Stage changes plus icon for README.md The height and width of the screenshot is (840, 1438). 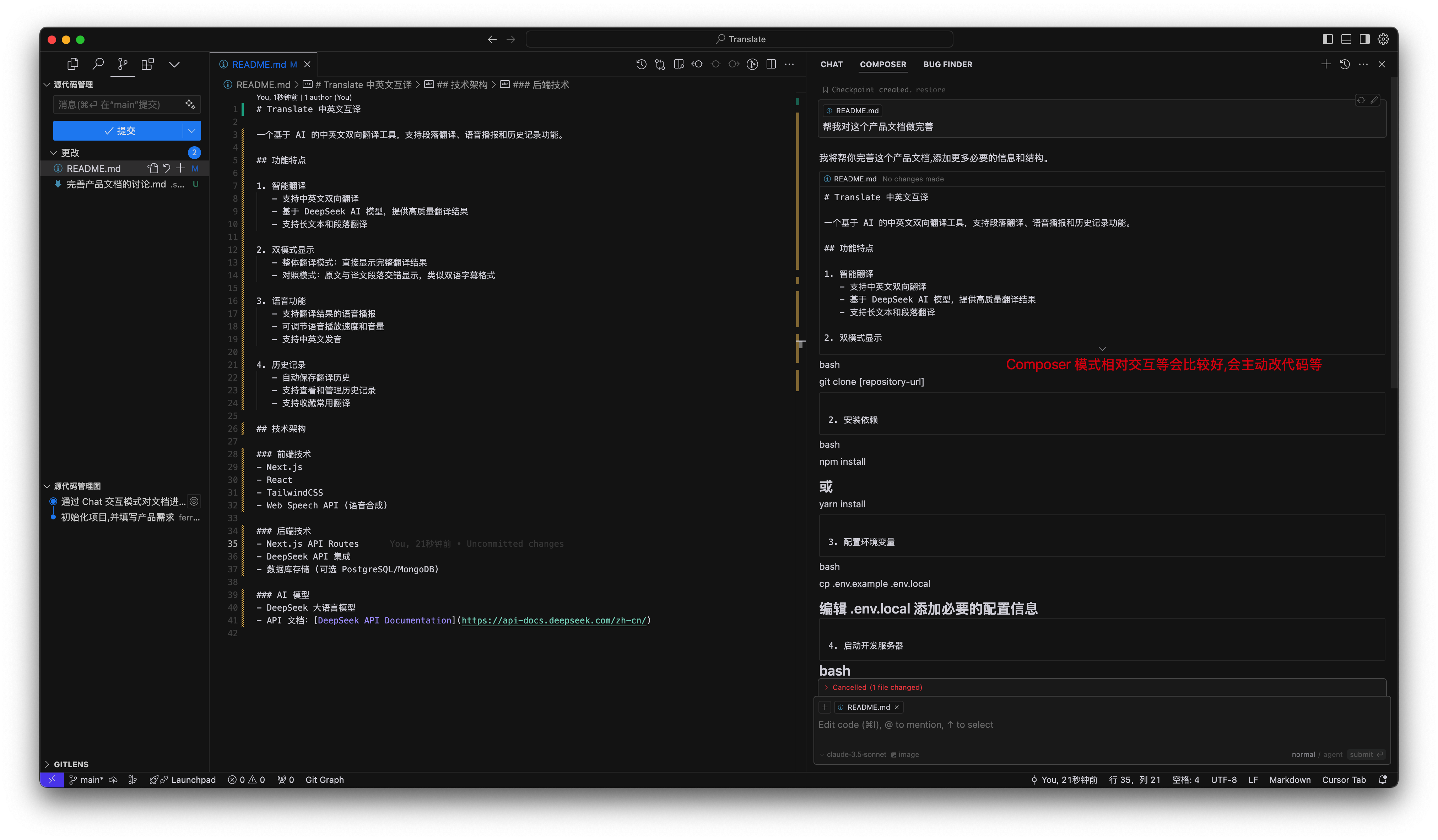[x=181, y=168]
